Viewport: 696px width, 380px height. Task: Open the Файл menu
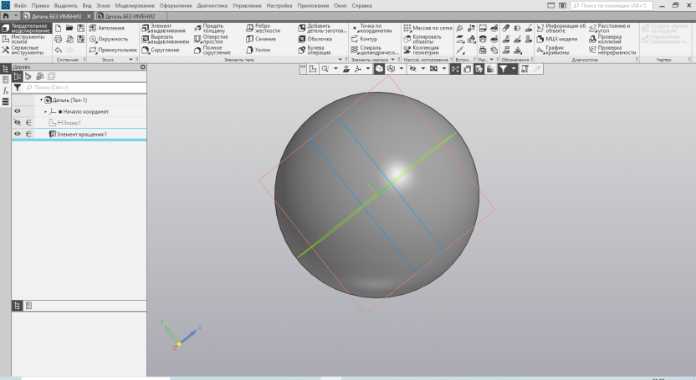tap(20, 6)
